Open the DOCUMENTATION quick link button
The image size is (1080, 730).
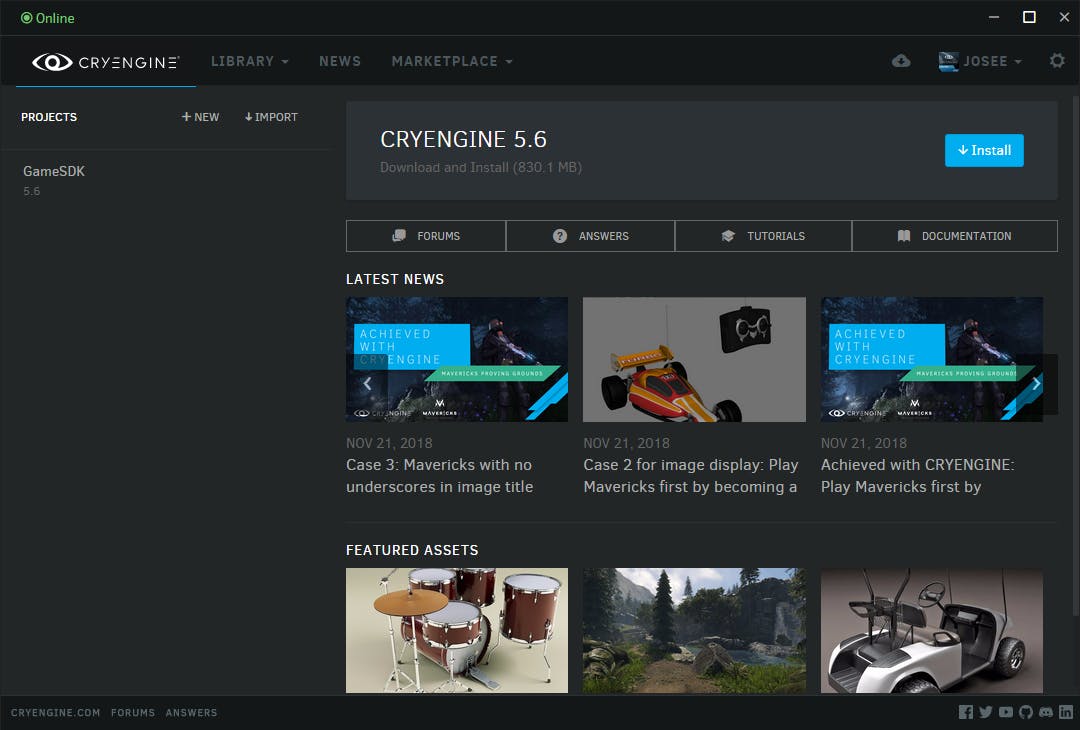pyautogui.click(x=955, y=236)
